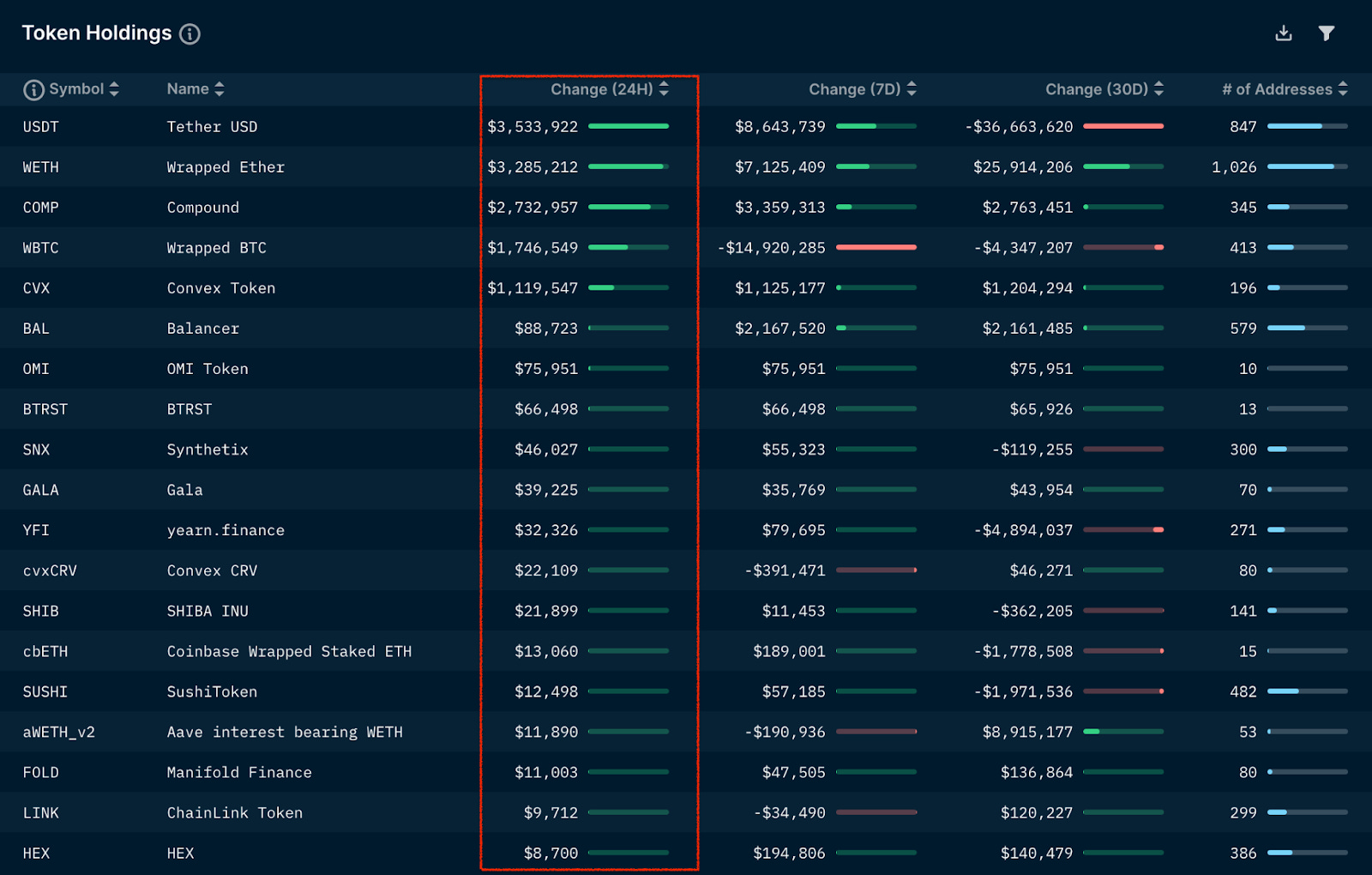Click the $25,914,206 30D change value
This screenshot has width=1372, height=875.
(1023, 167)
